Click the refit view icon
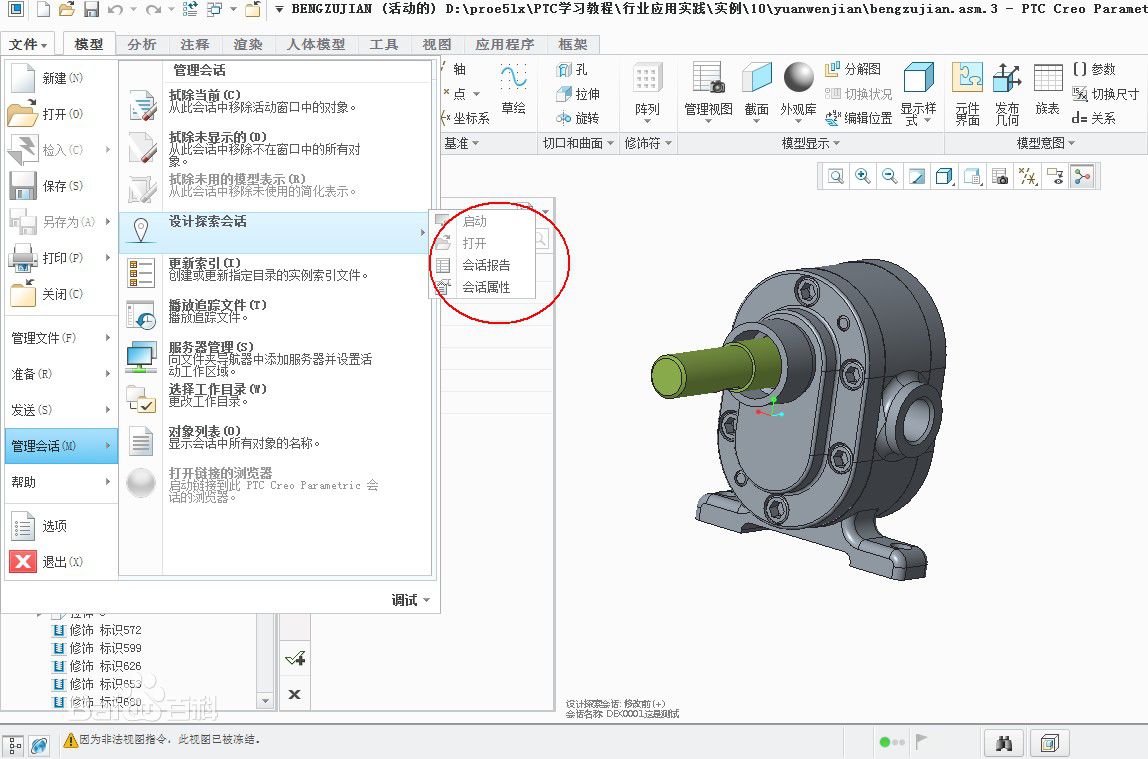This screenshot has width=1148, height=759. 836,177
